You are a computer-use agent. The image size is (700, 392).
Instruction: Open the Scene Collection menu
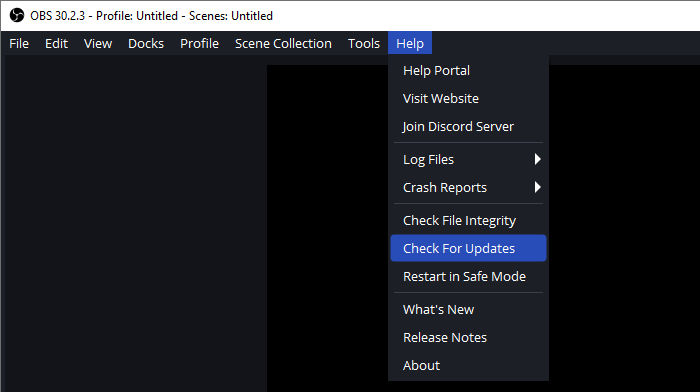[283, 43]
